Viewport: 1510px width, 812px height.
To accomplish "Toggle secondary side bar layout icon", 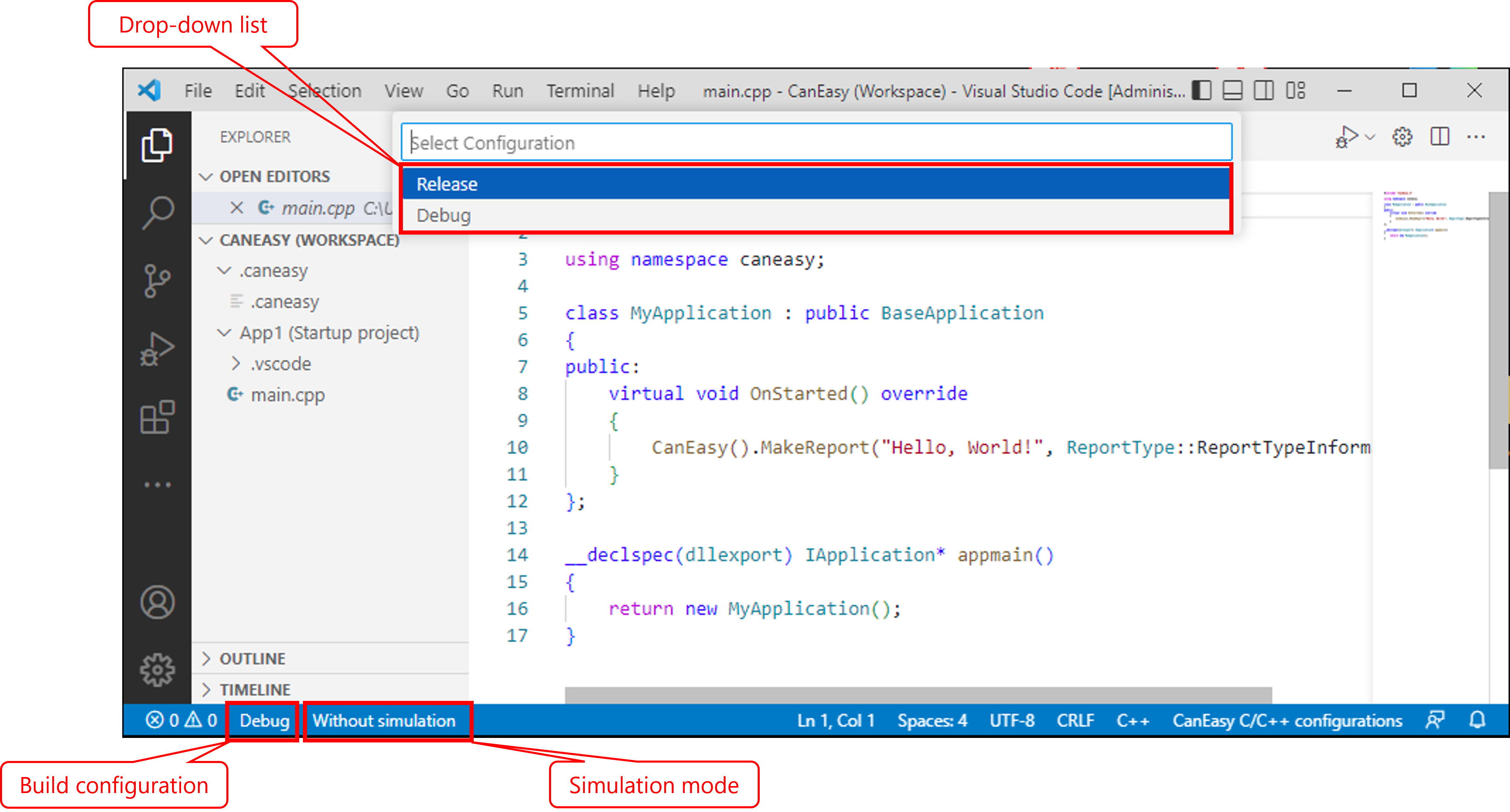I will [x=1263, y=91].
